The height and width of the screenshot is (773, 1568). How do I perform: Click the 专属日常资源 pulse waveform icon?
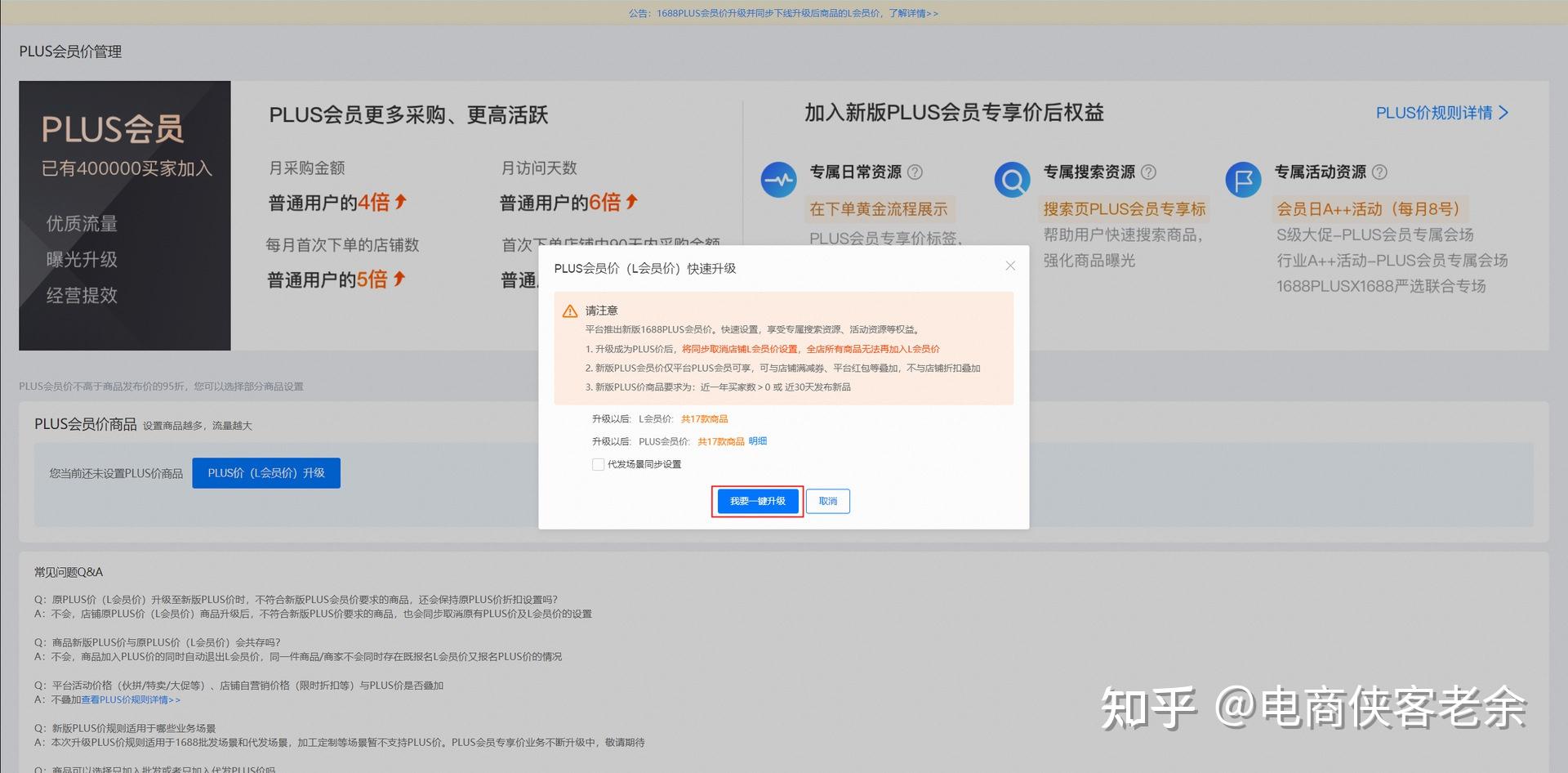(778, 179)
